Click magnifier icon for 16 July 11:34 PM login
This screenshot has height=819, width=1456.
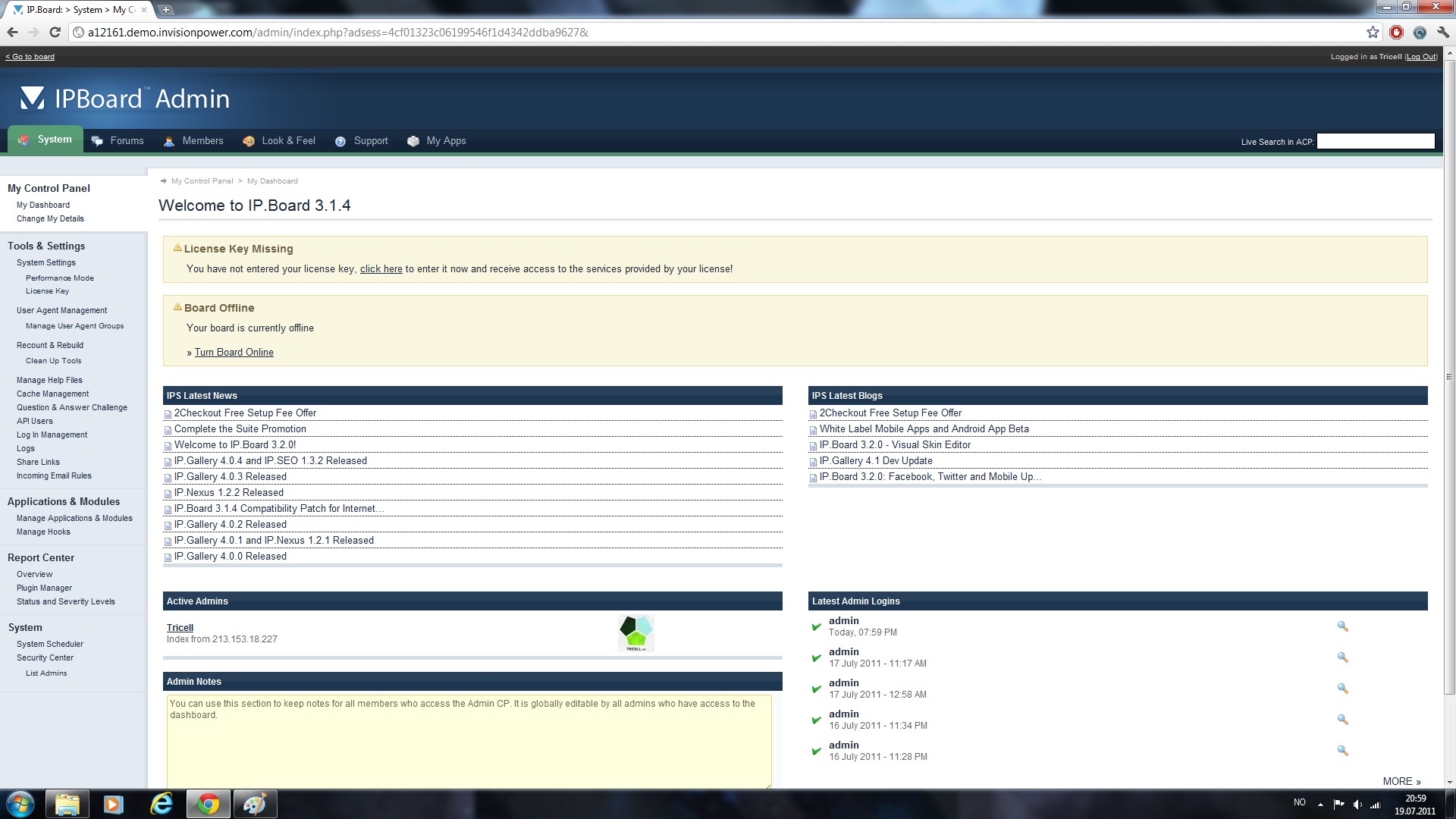[x=1342, y=720]
